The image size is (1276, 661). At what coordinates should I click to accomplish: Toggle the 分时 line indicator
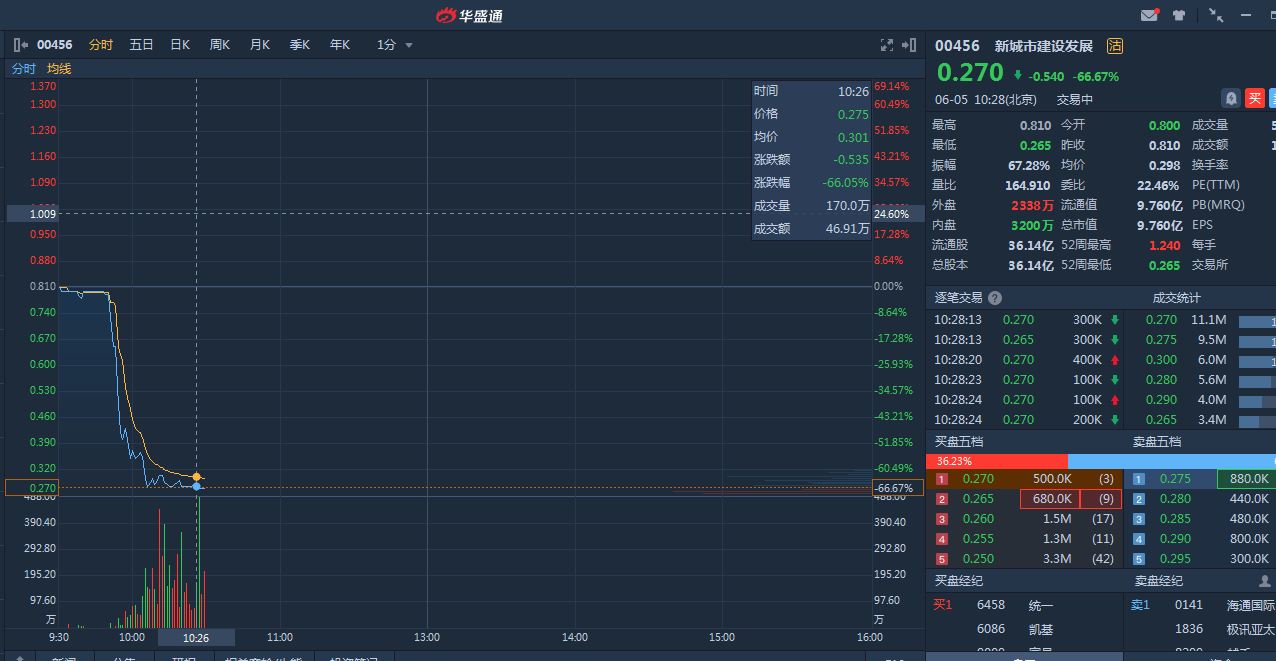pos(24,69)
